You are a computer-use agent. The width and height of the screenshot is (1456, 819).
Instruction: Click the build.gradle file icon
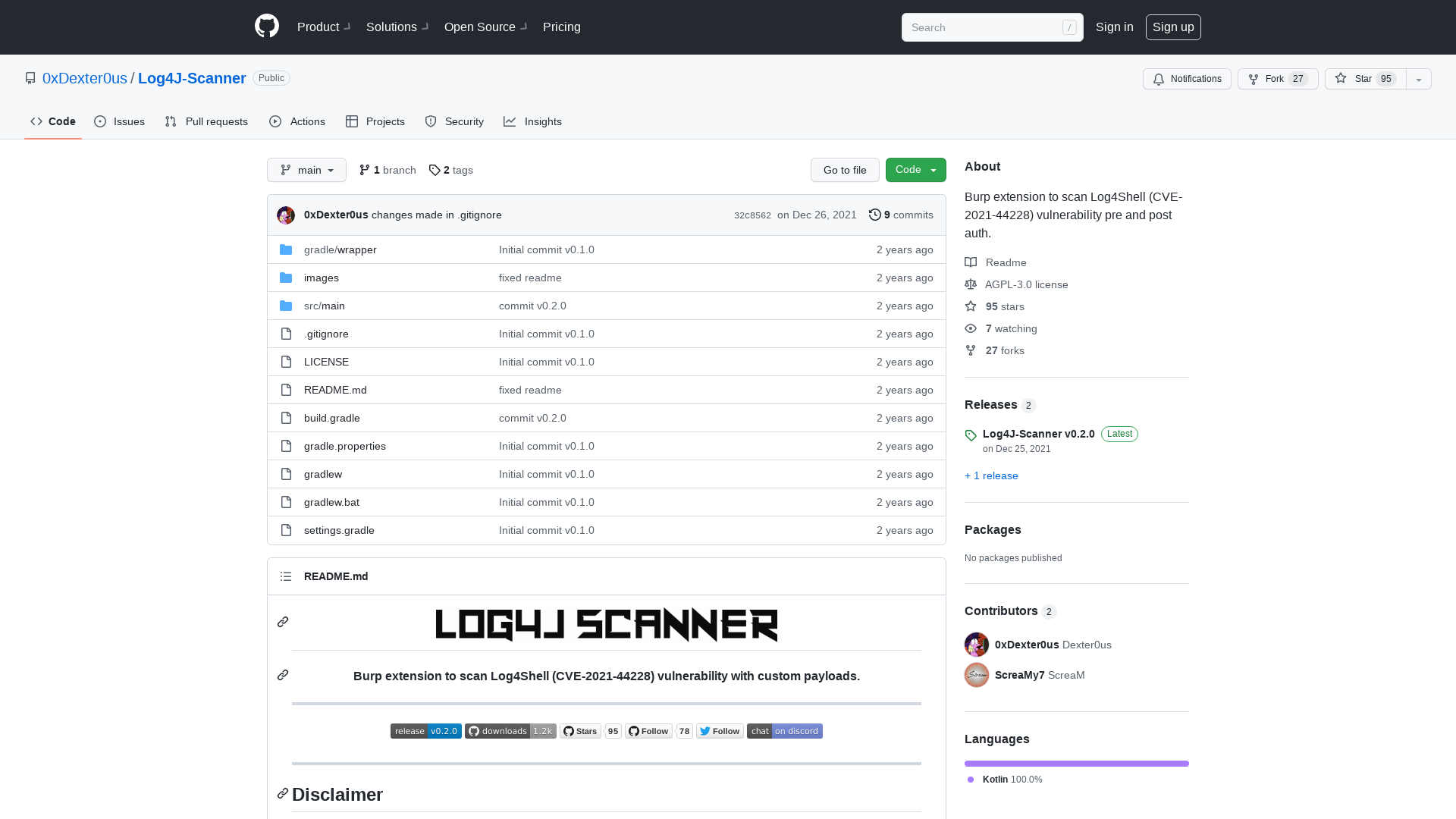tap(286, 418)
